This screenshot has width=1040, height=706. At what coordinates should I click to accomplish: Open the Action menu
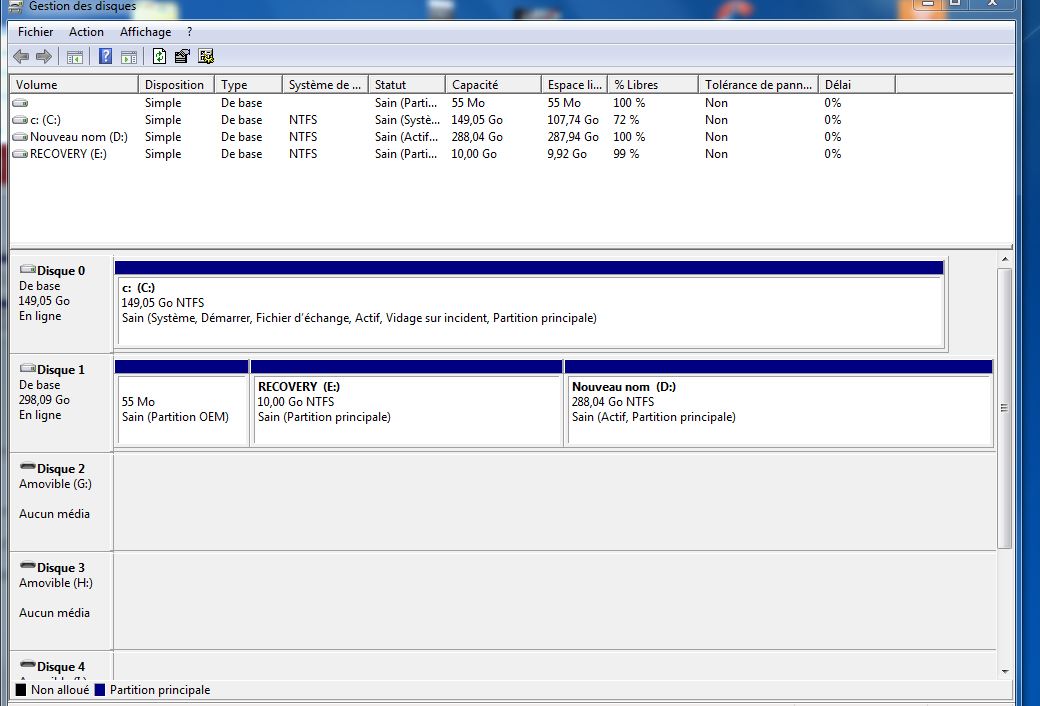86,32
